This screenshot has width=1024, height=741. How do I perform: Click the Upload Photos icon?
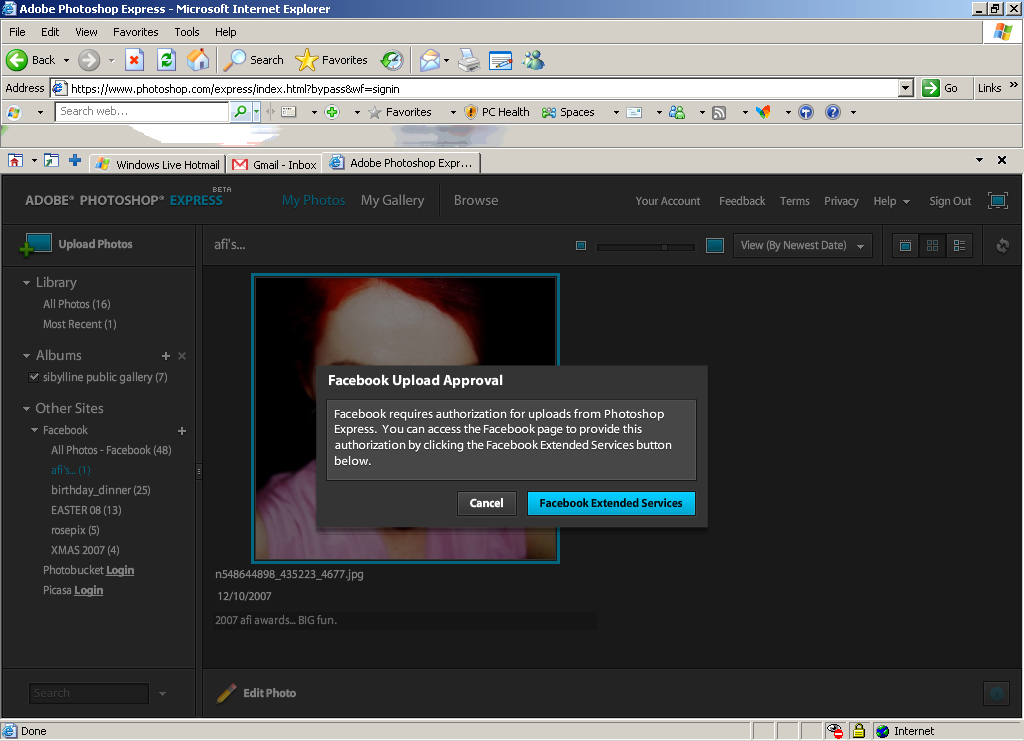tap(36, 244)
